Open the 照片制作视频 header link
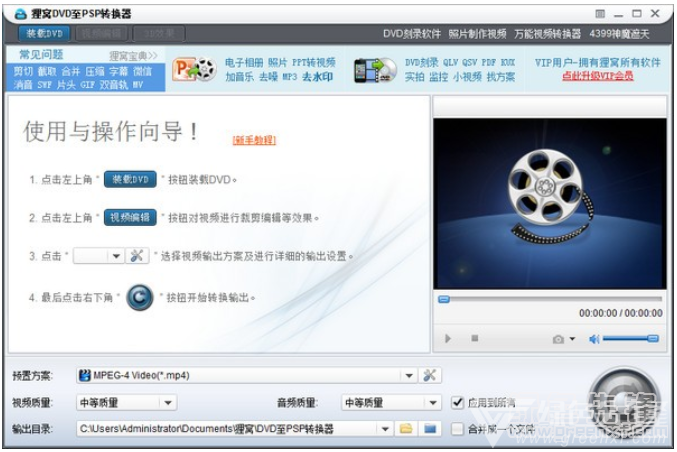The width and height of the screenshot is (677, 452). click(x=477, y=34)
